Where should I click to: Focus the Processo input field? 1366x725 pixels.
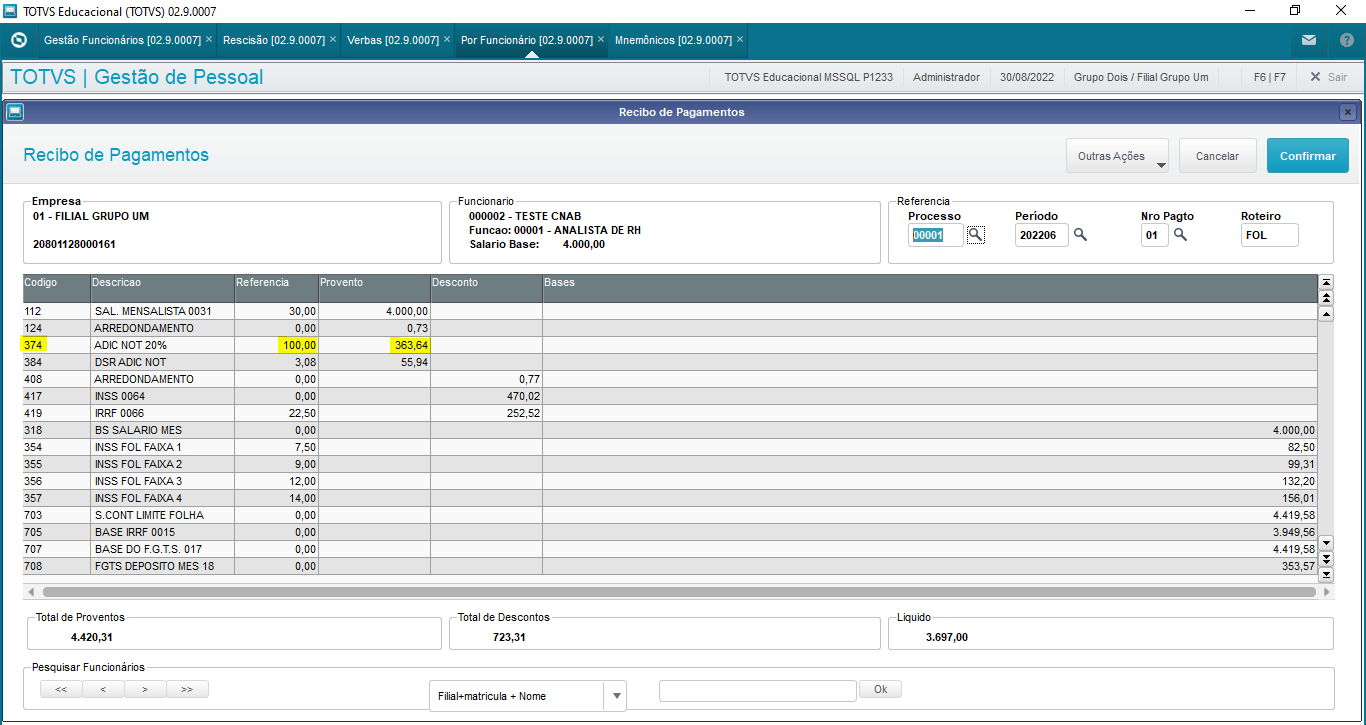936,235
